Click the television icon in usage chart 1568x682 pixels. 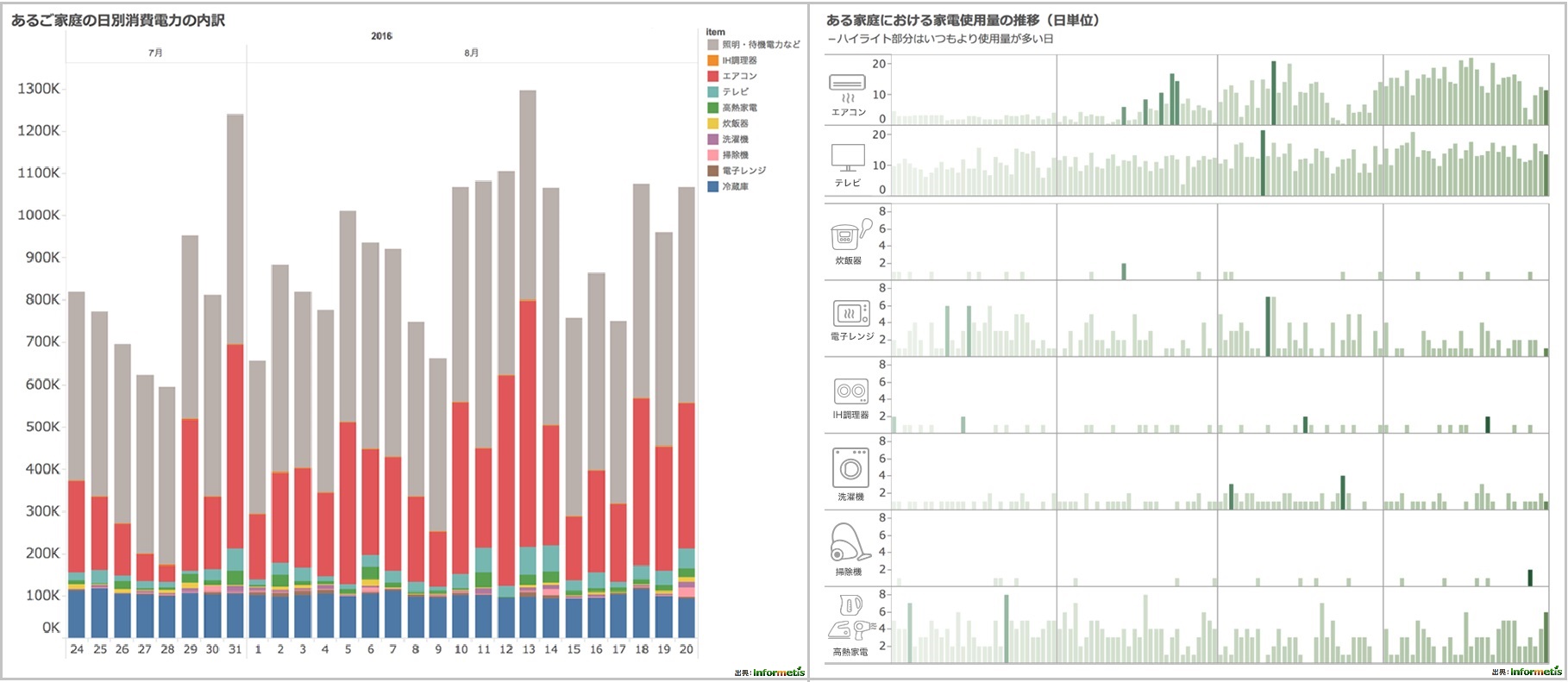pos(847,159)
